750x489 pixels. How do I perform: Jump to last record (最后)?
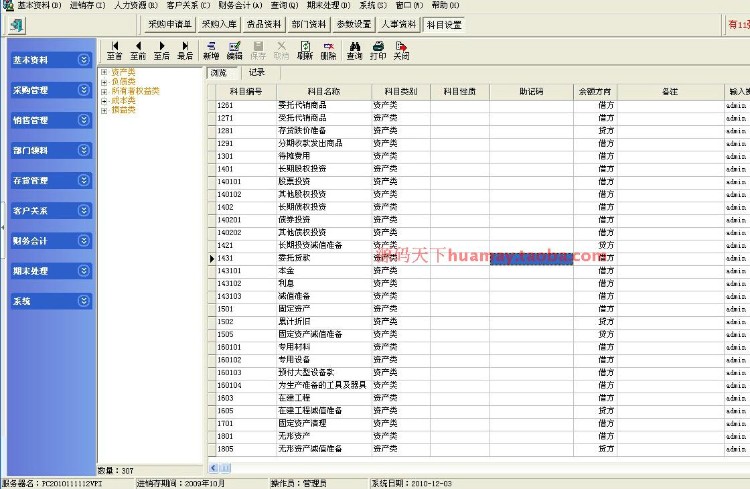tap(185, 51)
